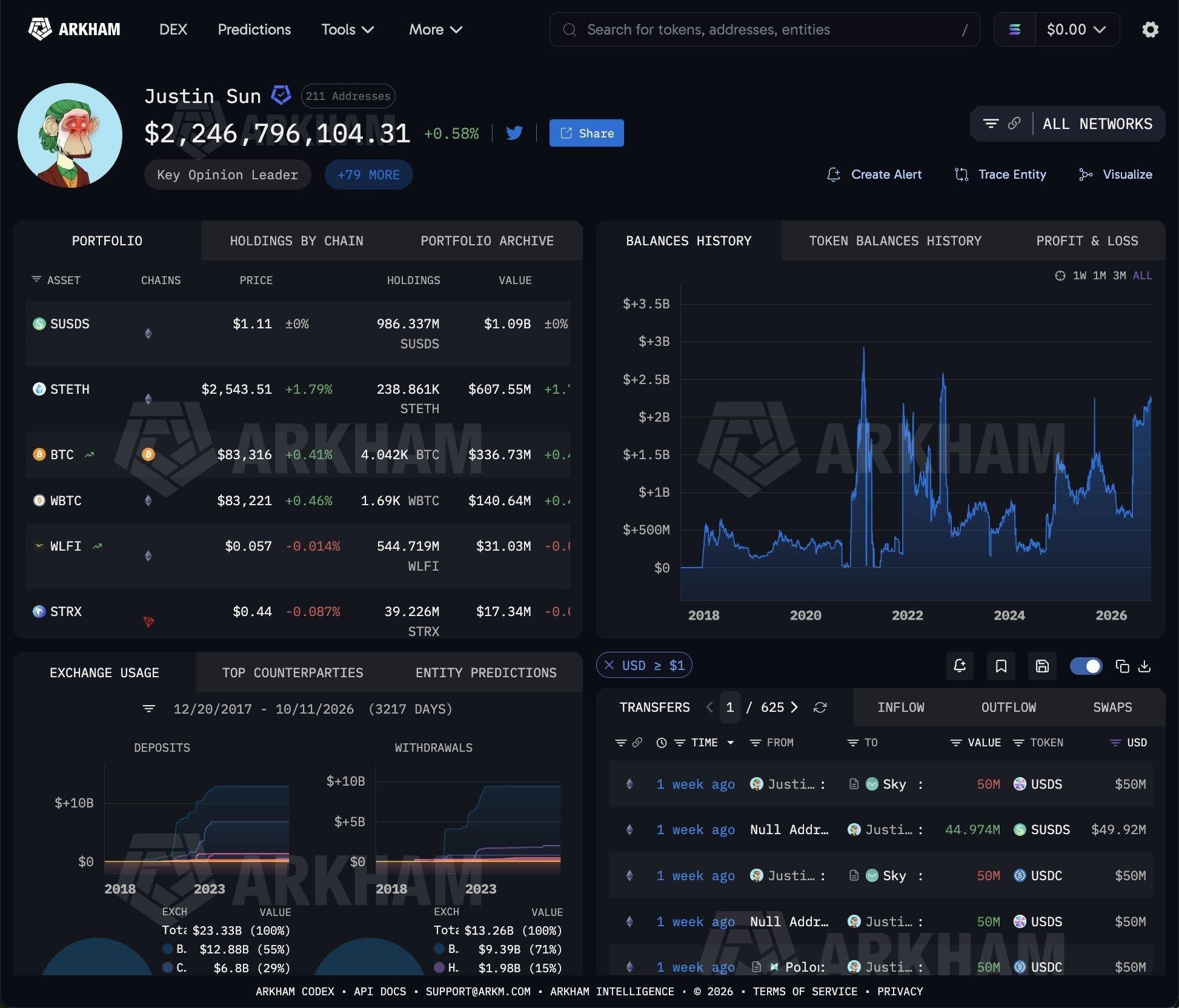The height and width of the screenshot is (1008, 1179).
Task: Refresh the transfers list
Action: [820, 708]
